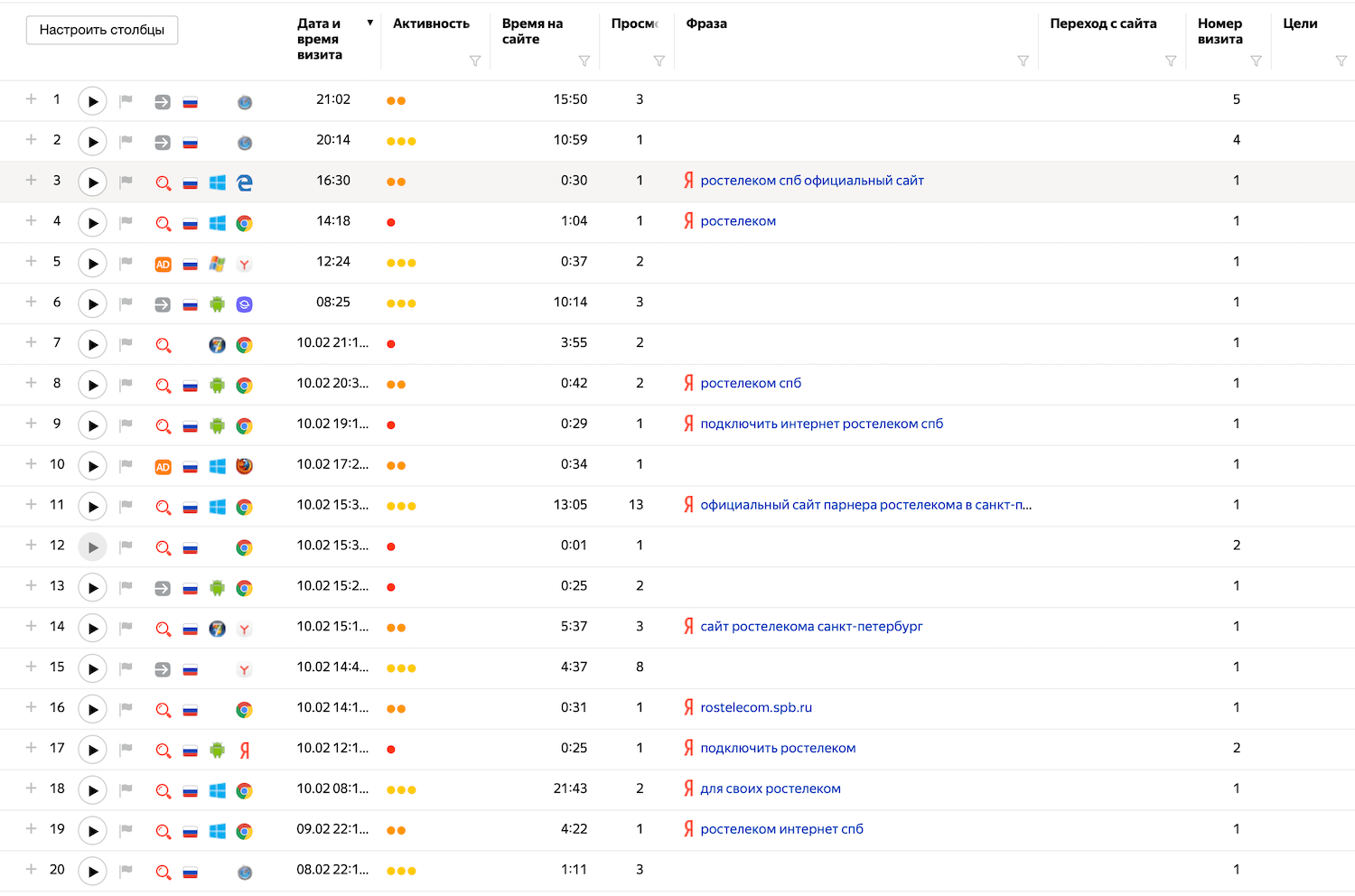The image size is (1355, 896).
Task: Open phrase 'ростелеком спб официальный сайт'
Action: (x=812, y=181)
